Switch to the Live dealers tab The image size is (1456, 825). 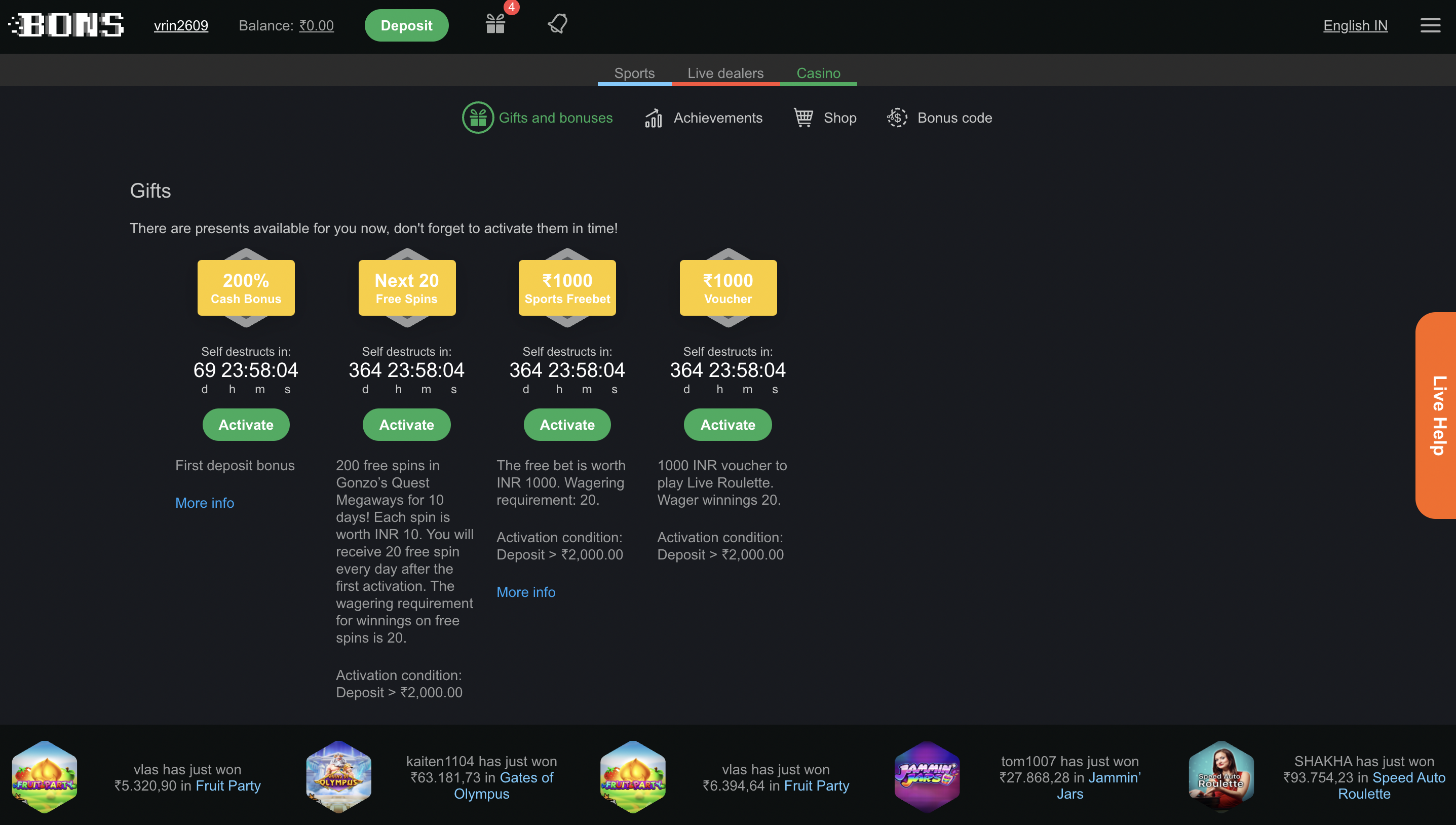tap(725, 73)
